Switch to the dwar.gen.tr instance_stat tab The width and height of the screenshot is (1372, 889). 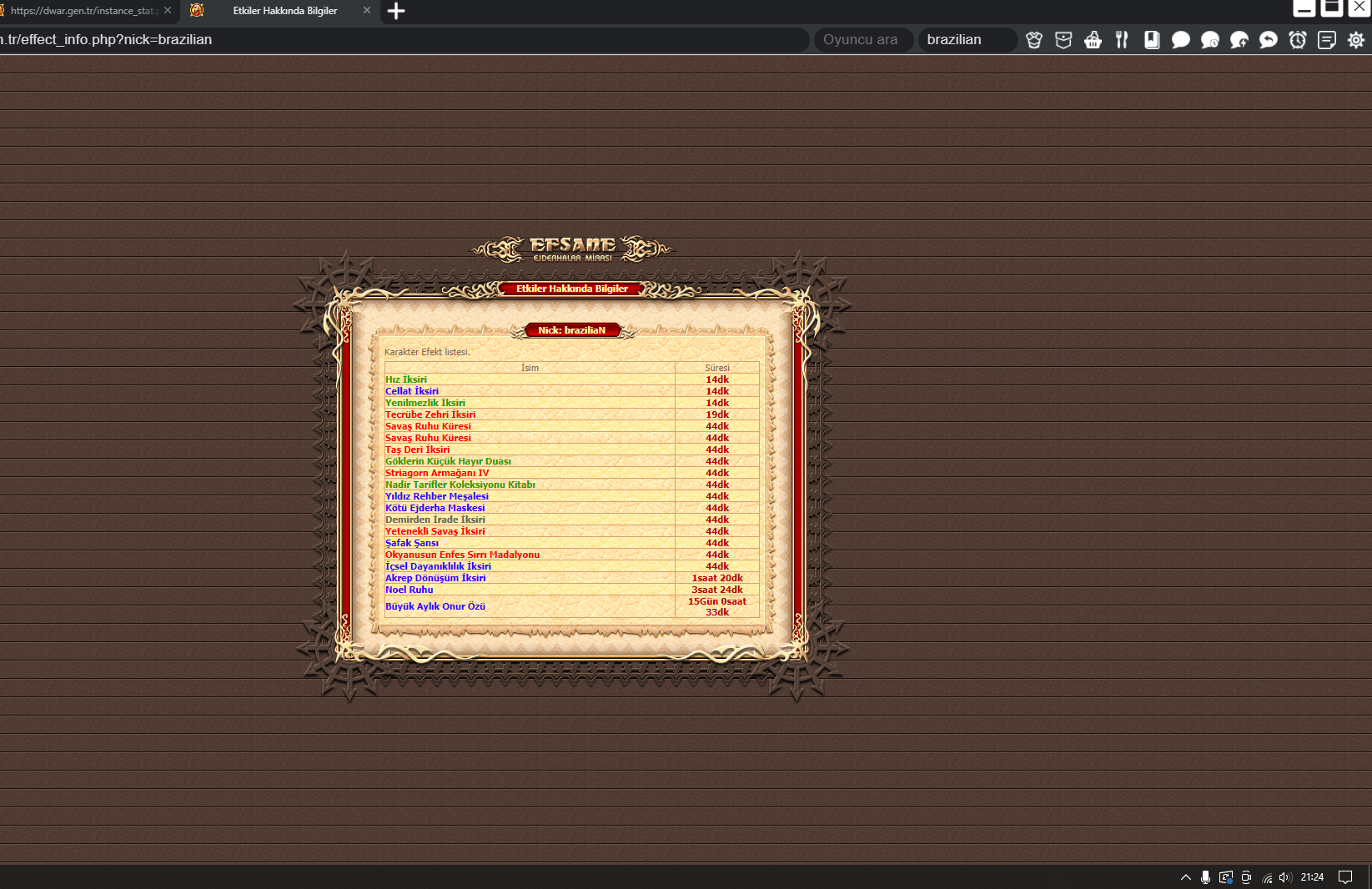tap(83, 11)
